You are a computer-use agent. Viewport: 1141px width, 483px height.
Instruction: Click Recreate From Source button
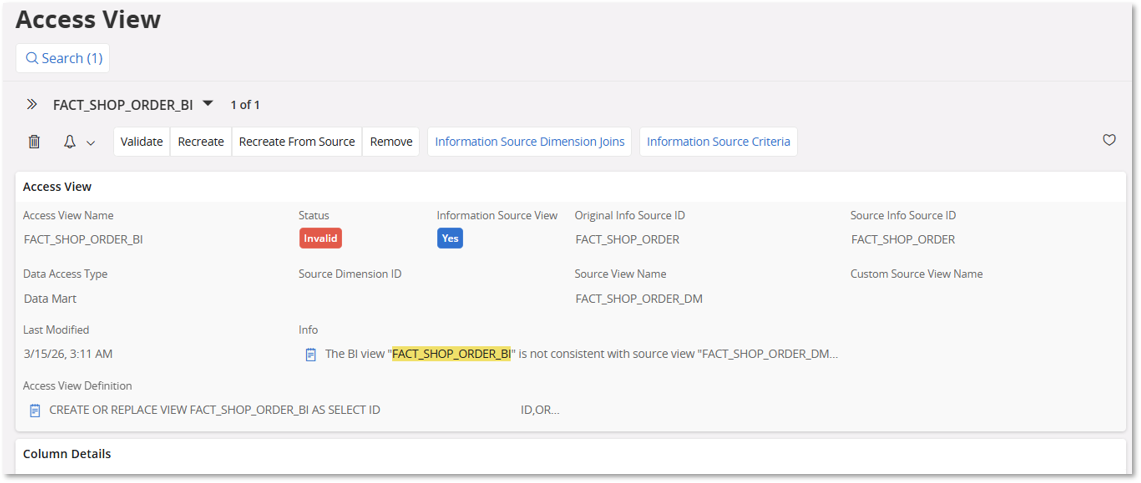tap(297, 142)
